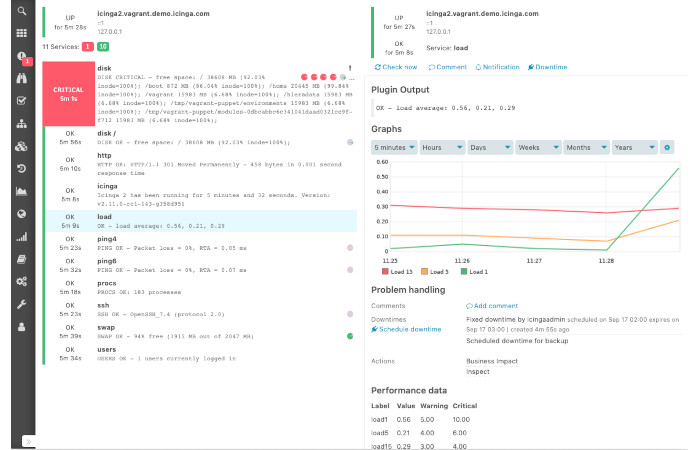Viewport: 700px width, 450px height.
Task: Select the 'disk /' service row
Action: 200,138
